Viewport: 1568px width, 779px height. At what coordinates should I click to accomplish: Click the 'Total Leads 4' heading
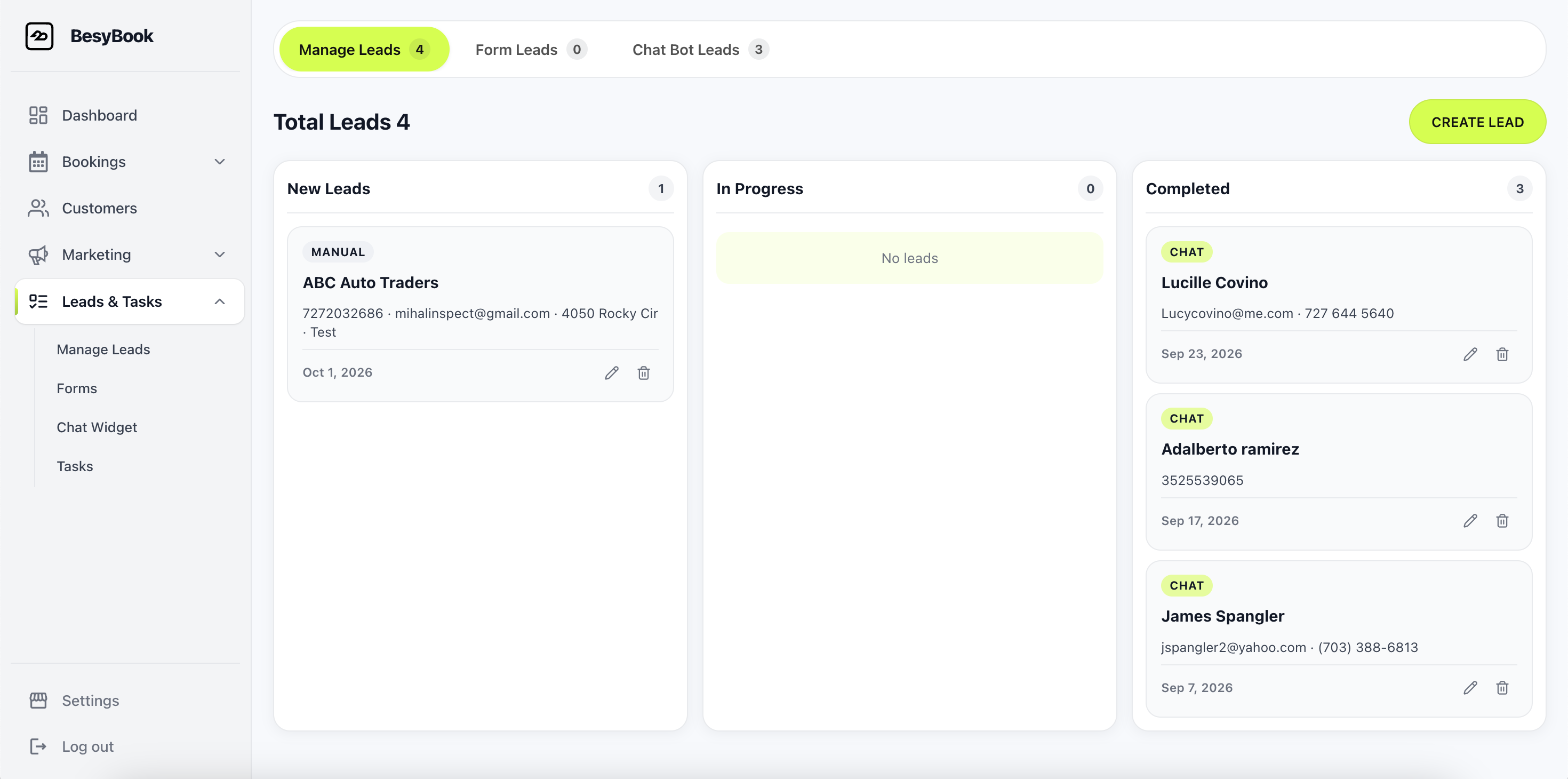(341, 122)
